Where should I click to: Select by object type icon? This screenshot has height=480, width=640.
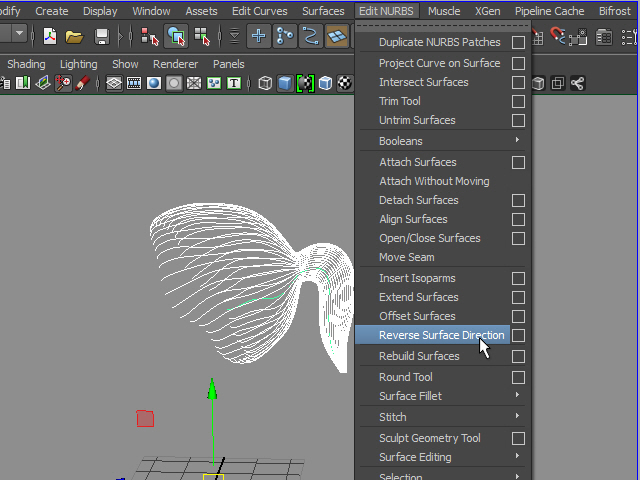pos(176,37)
